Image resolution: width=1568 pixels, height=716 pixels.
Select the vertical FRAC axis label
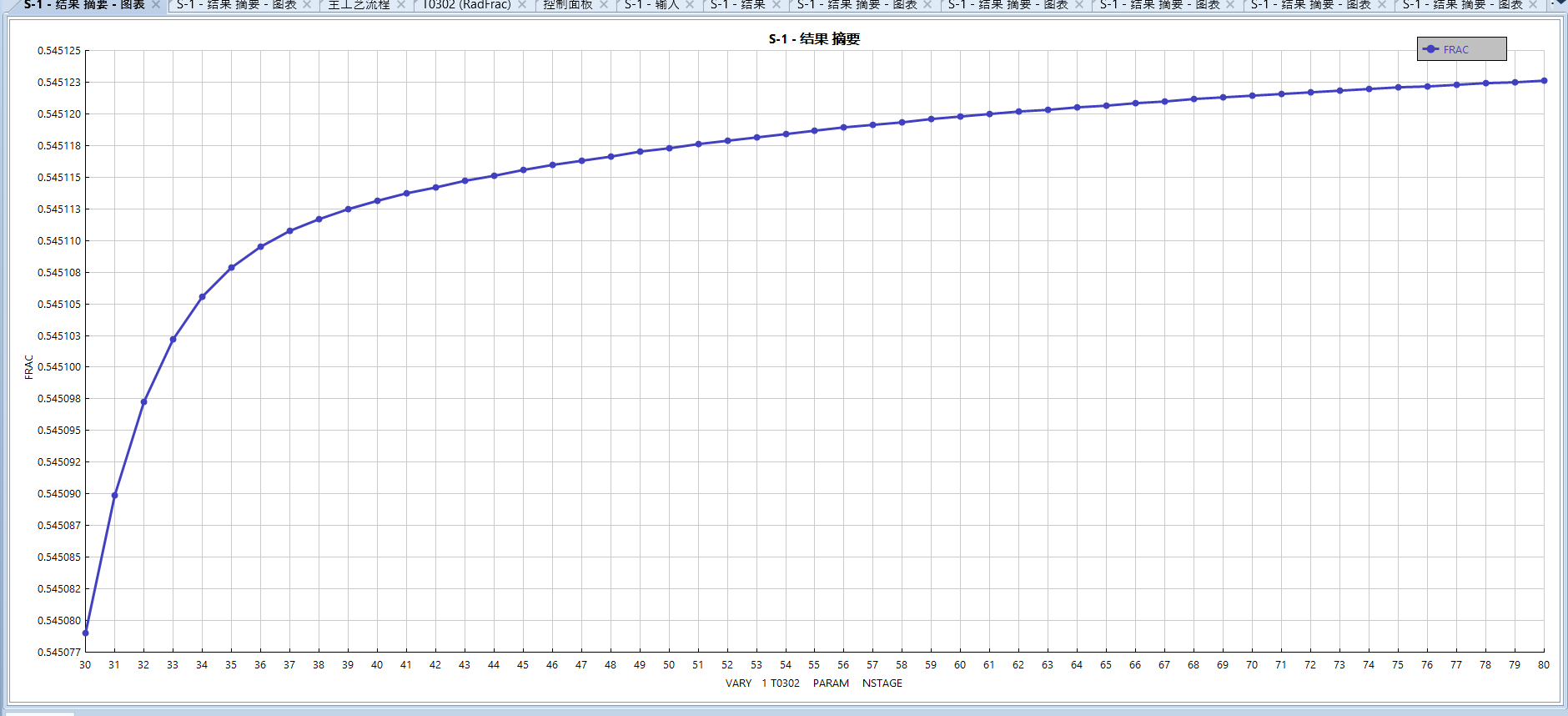click(29, 367)
